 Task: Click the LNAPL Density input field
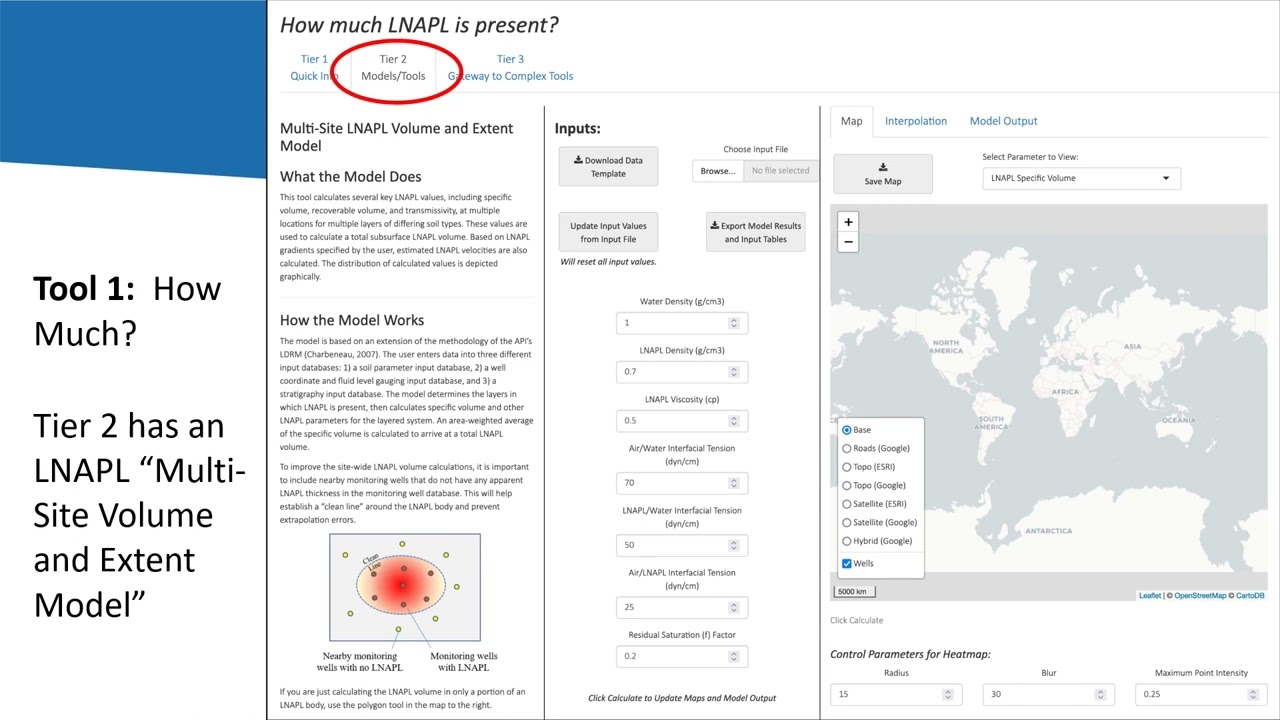pos(682,372)
